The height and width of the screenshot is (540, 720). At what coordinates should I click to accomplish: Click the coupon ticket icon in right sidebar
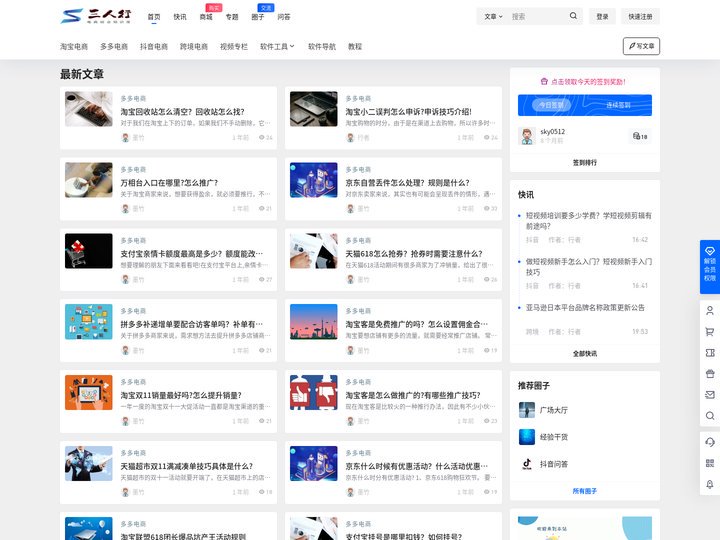coord(709,353)
